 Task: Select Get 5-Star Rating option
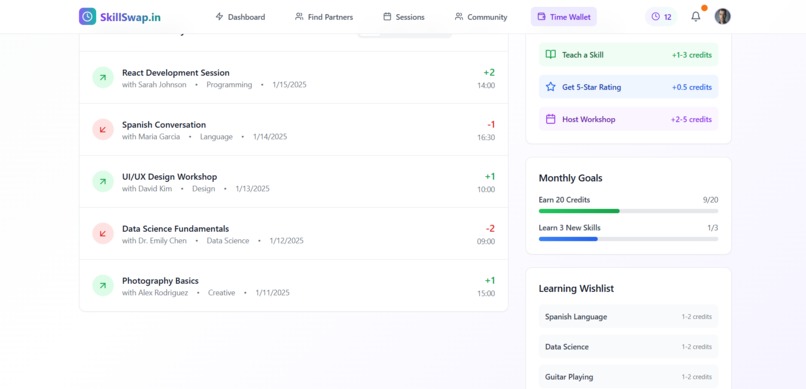[628, 87]
